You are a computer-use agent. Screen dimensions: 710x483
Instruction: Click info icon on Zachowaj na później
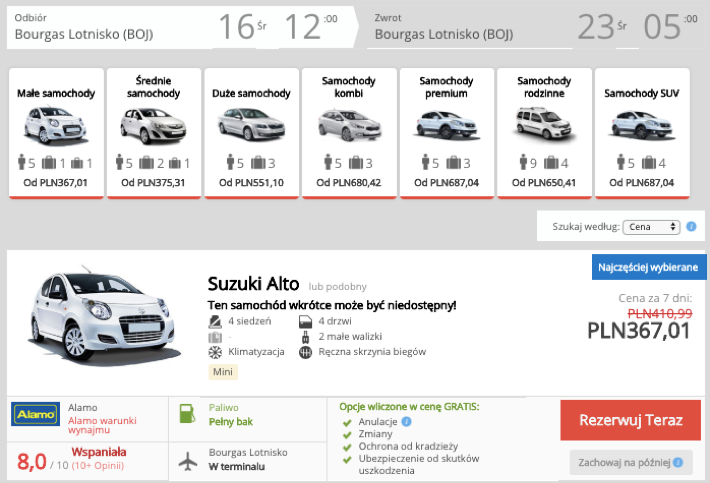[x=678, y=462]
